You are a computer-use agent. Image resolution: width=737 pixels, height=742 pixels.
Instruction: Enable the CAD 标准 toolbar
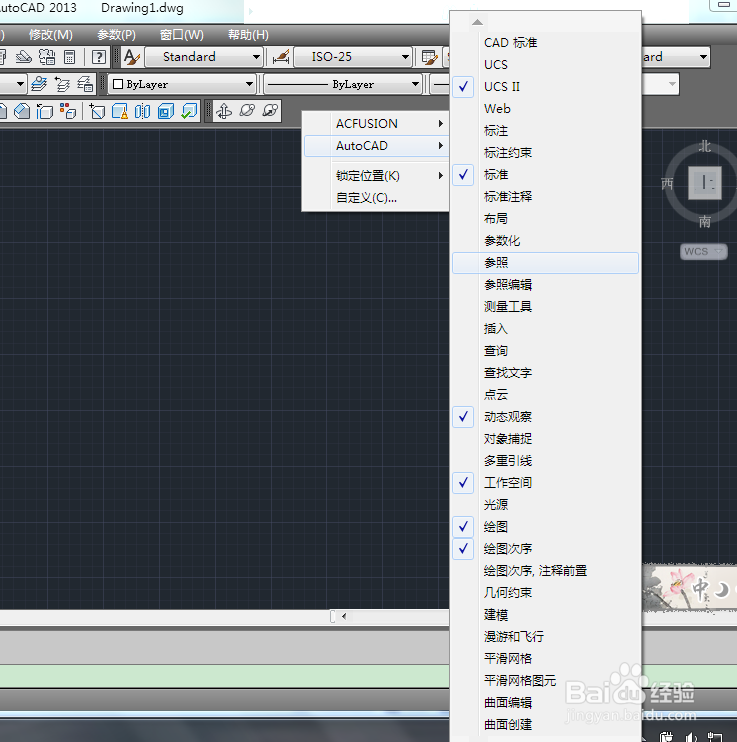[545, 43]
